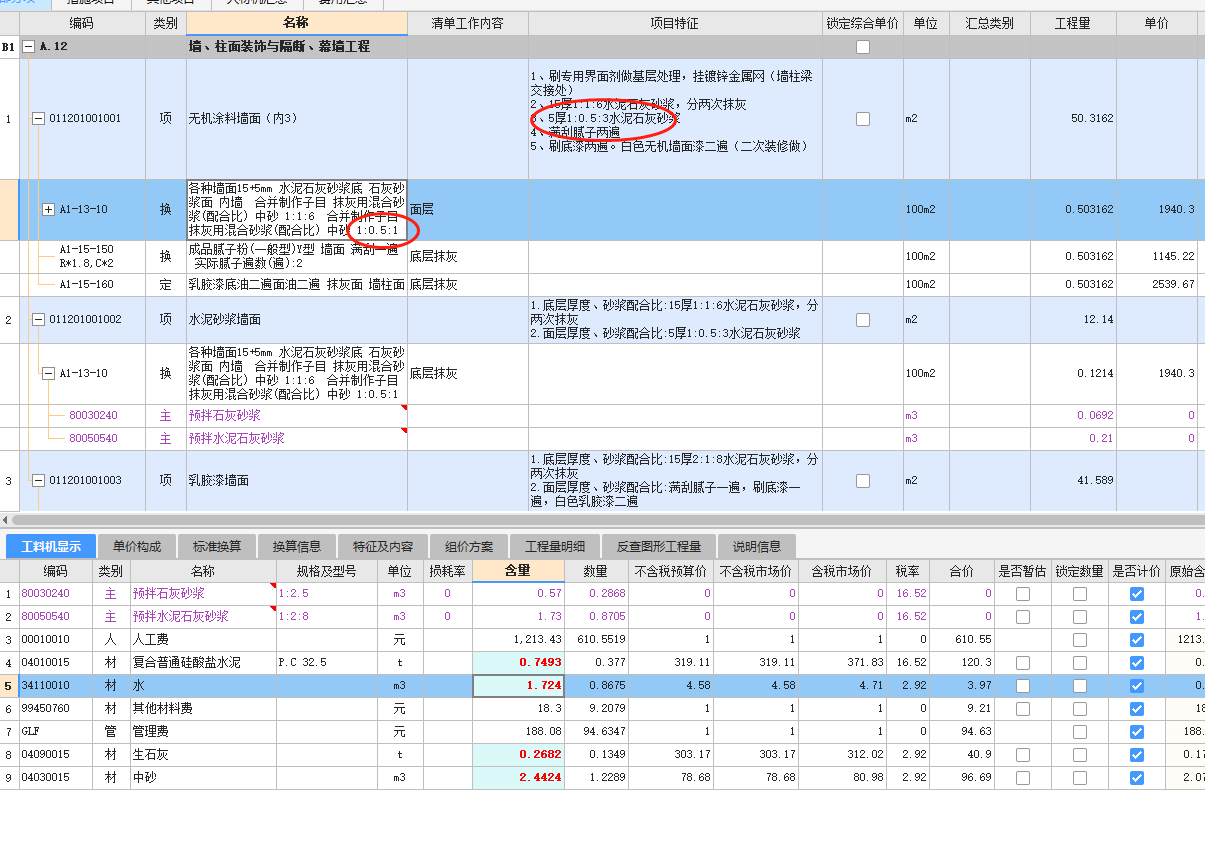The height and width of the screenshot is (867, 1205).
Task: Click the 工程量 column header
Action: [1073, 23]
